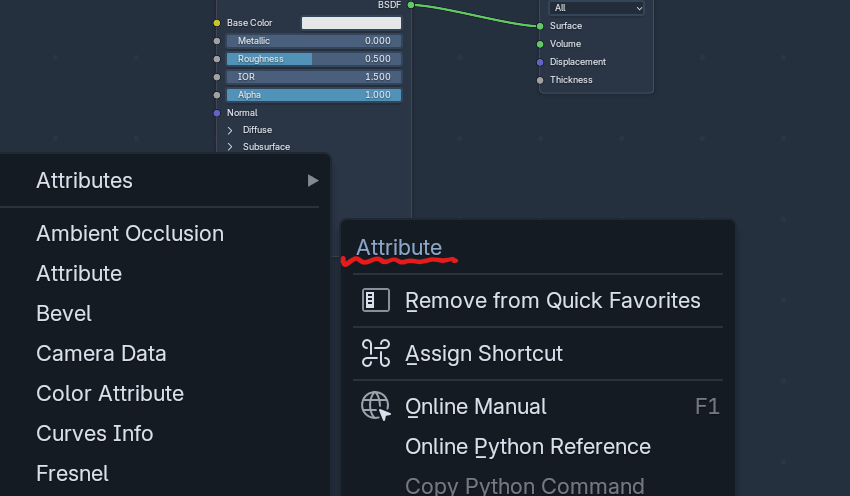Open the All target dropdown
The height and width of the screenshot is (496, 850).
tap(596, 8)
